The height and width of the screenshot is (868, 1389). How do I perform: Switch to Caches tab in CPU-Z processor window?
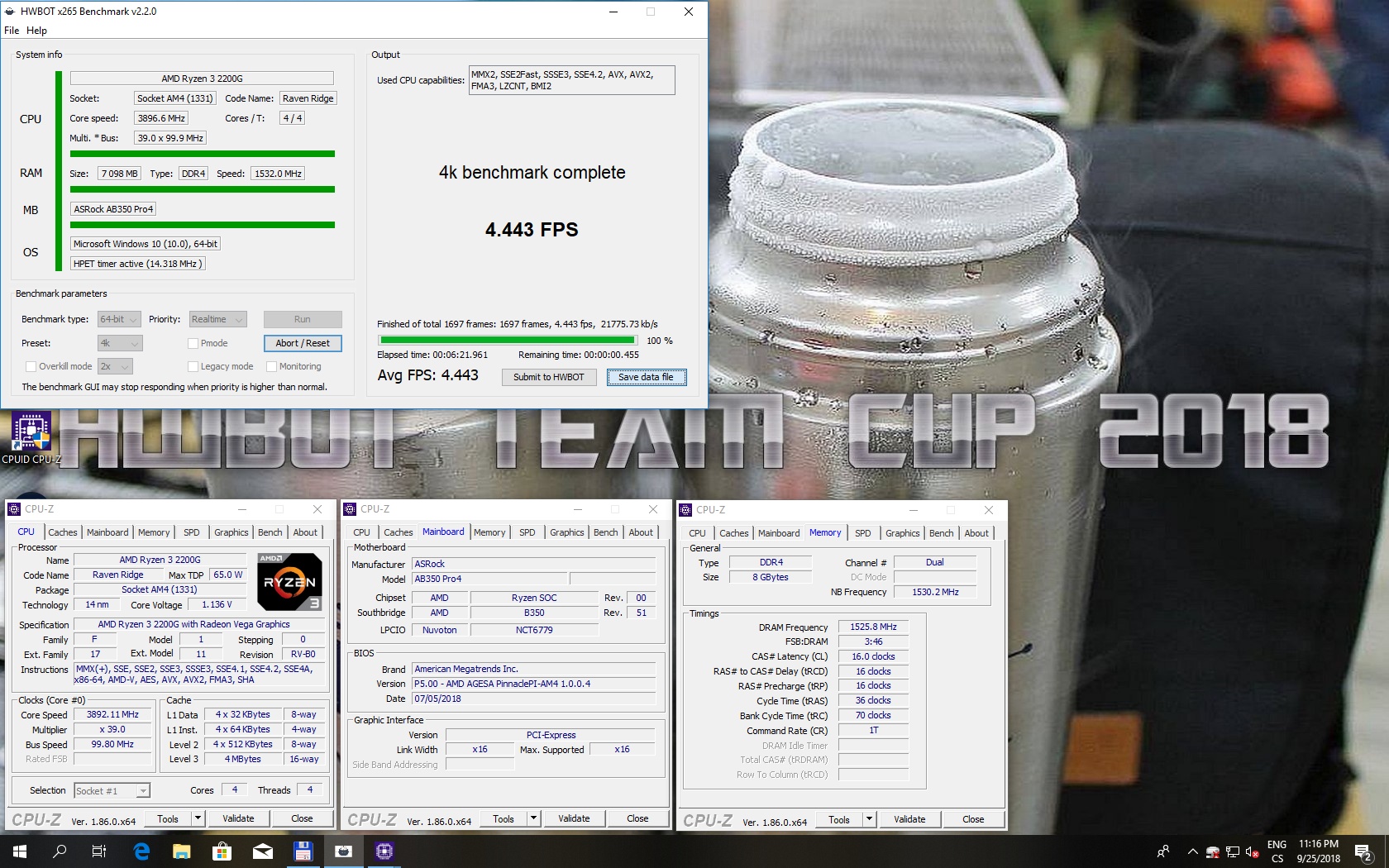[x=63, y=532]
